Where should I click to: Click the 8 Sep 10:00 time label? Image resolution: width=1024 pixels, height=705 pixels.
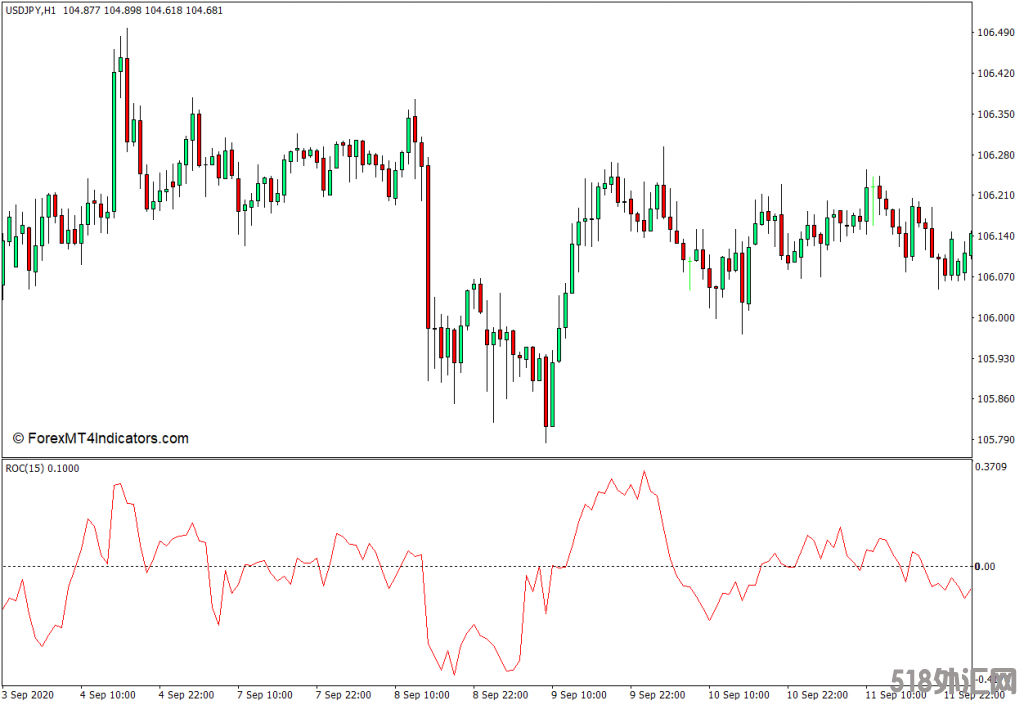[421, 694]
